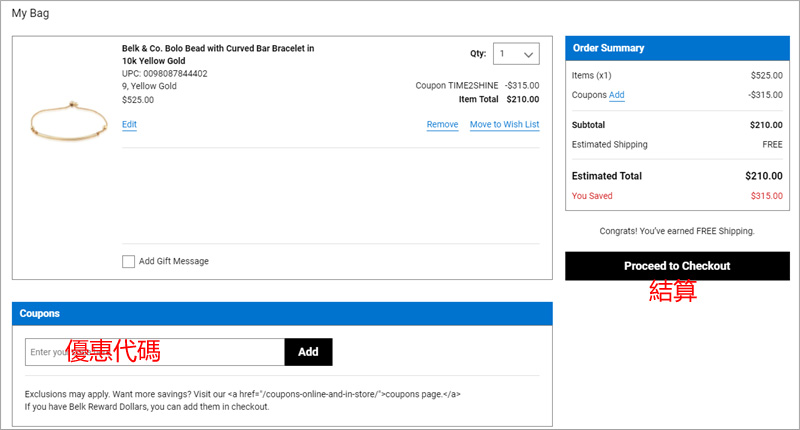
Task: Click the Coupon TIME2SHINE discount label
Action: [456, 86]
